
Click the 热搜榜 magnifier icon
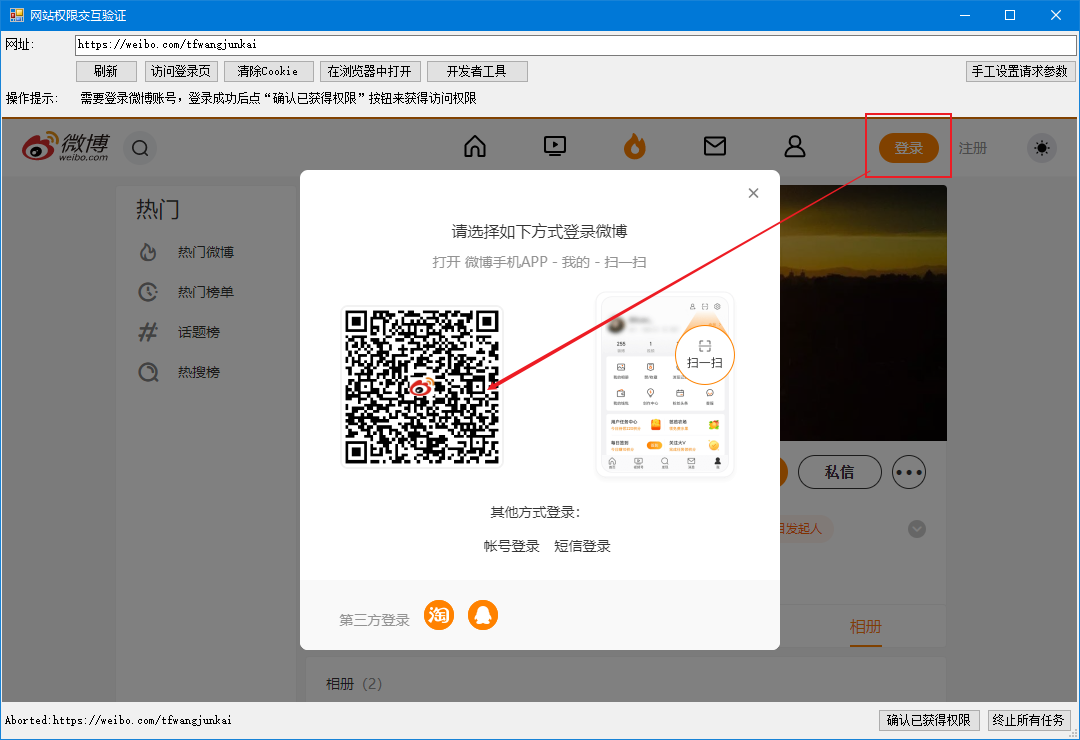[x=148, y=372]
